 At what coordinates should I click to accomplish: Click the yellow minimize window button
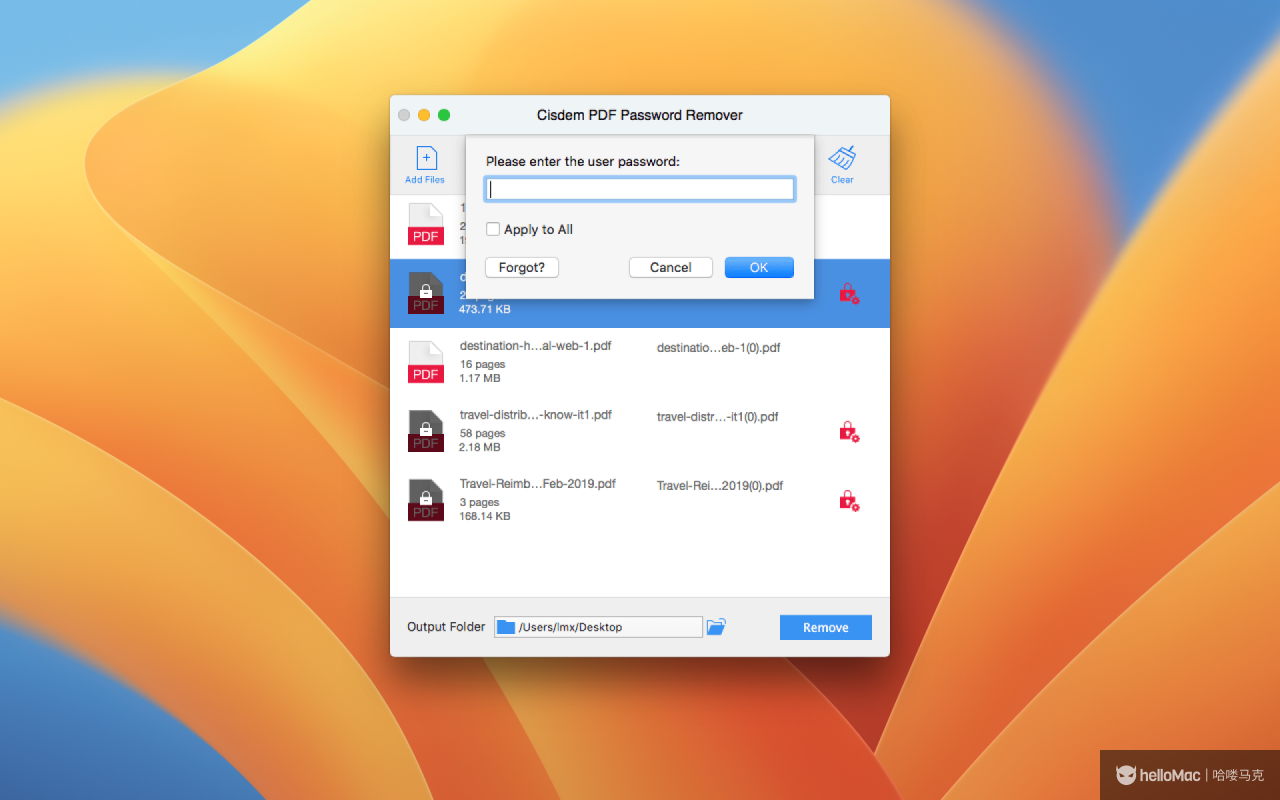424,115
